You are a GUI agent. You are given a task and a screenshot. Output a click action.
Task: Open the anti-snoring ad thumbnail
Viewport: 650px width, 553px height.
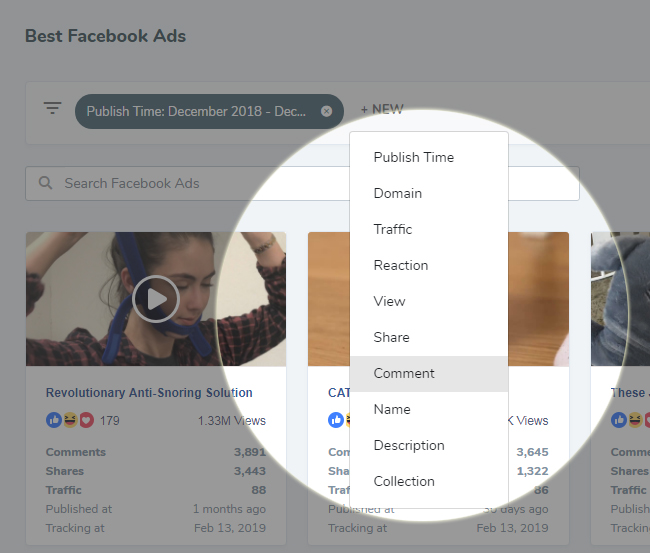156,299
